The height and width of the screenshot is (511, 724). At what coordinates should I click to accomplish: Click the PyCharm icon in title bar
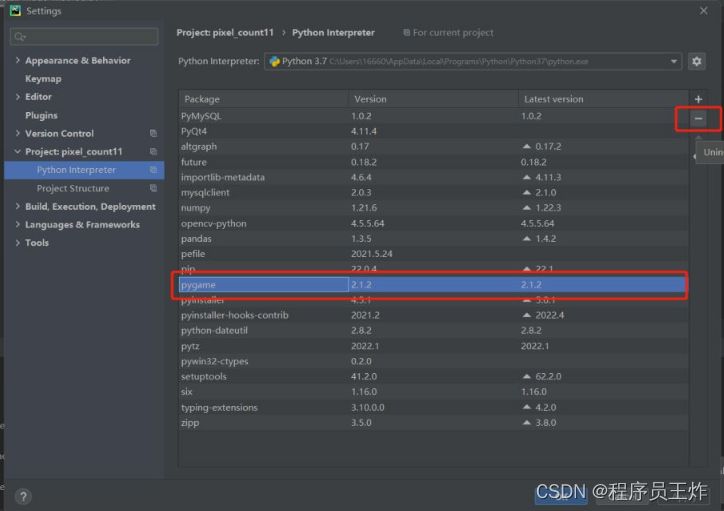tap(16, 11)
